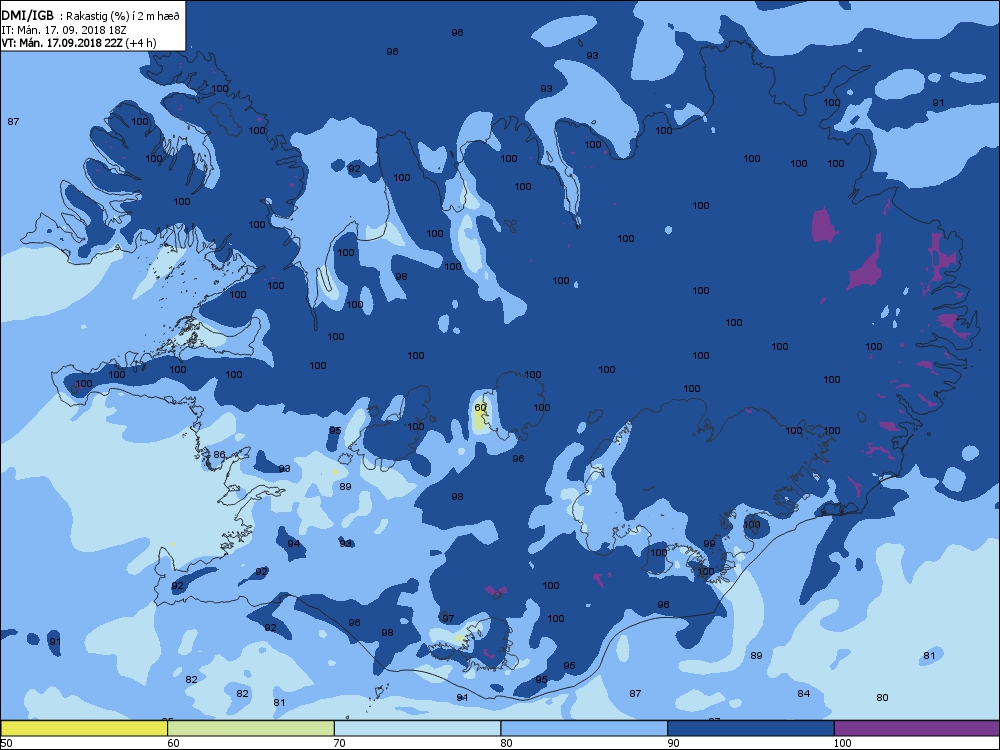This screenshot has width=1000, height=750.
Task: Click the 'VT: Mán. 17.09.2018 22Z (+4 h)' line
Action: pyautogui.click(x=79, y=43)
